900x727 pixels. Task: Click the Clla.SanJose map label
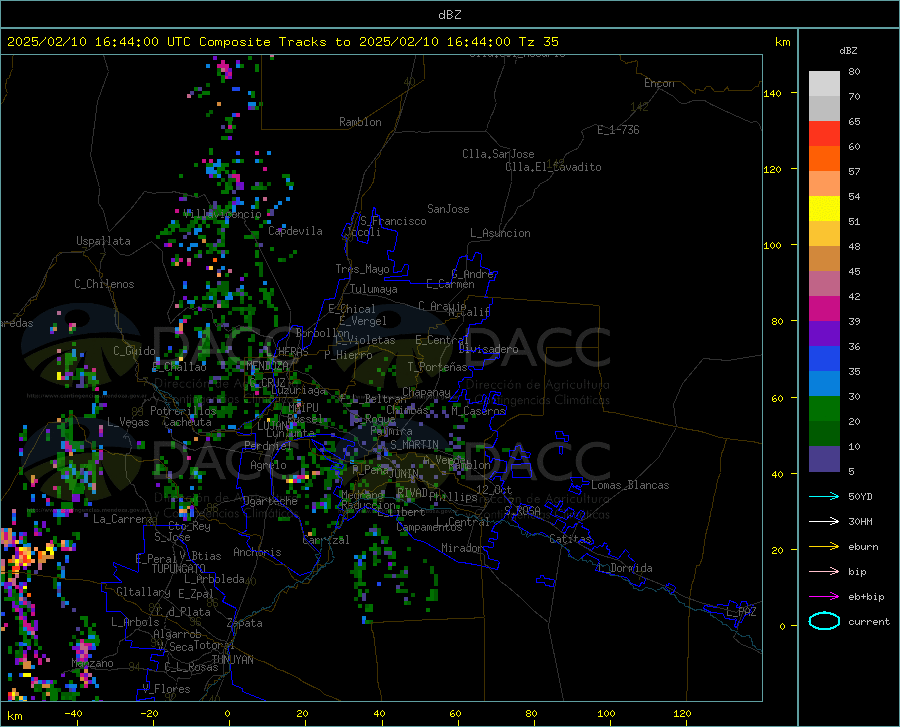pos(498,154)
